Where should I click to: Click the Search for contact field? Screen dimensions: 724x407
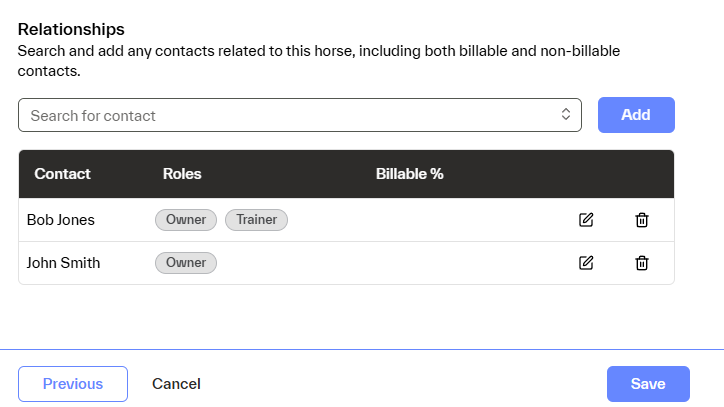pos(290,115)
